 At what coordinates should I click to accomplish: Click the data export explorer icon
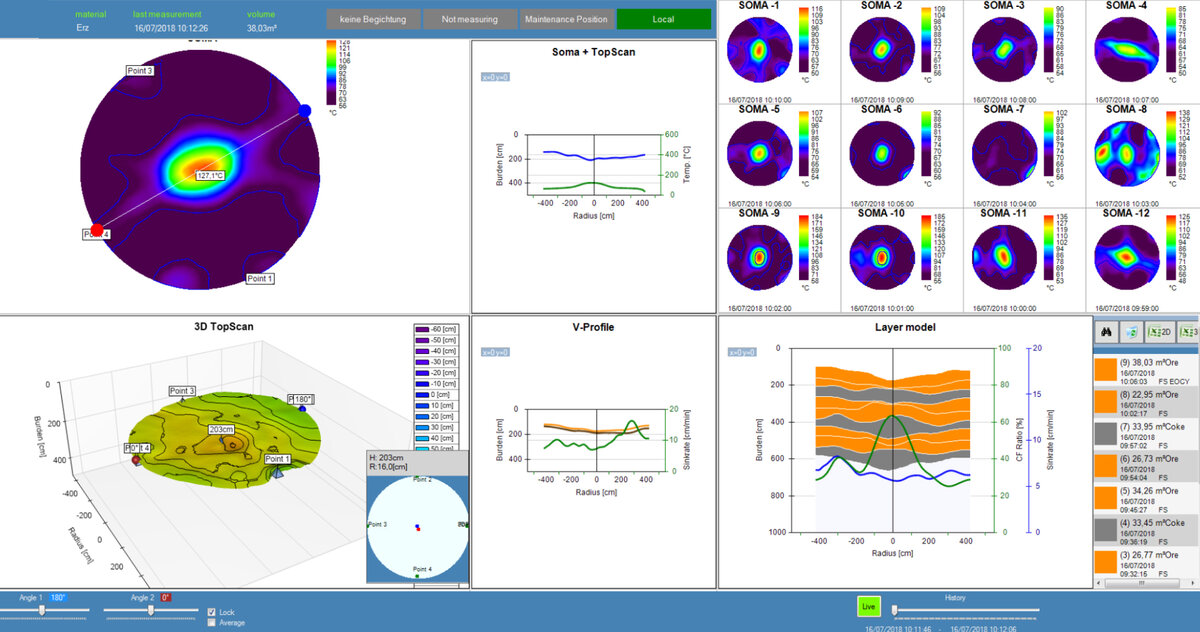pos(1132,332)
